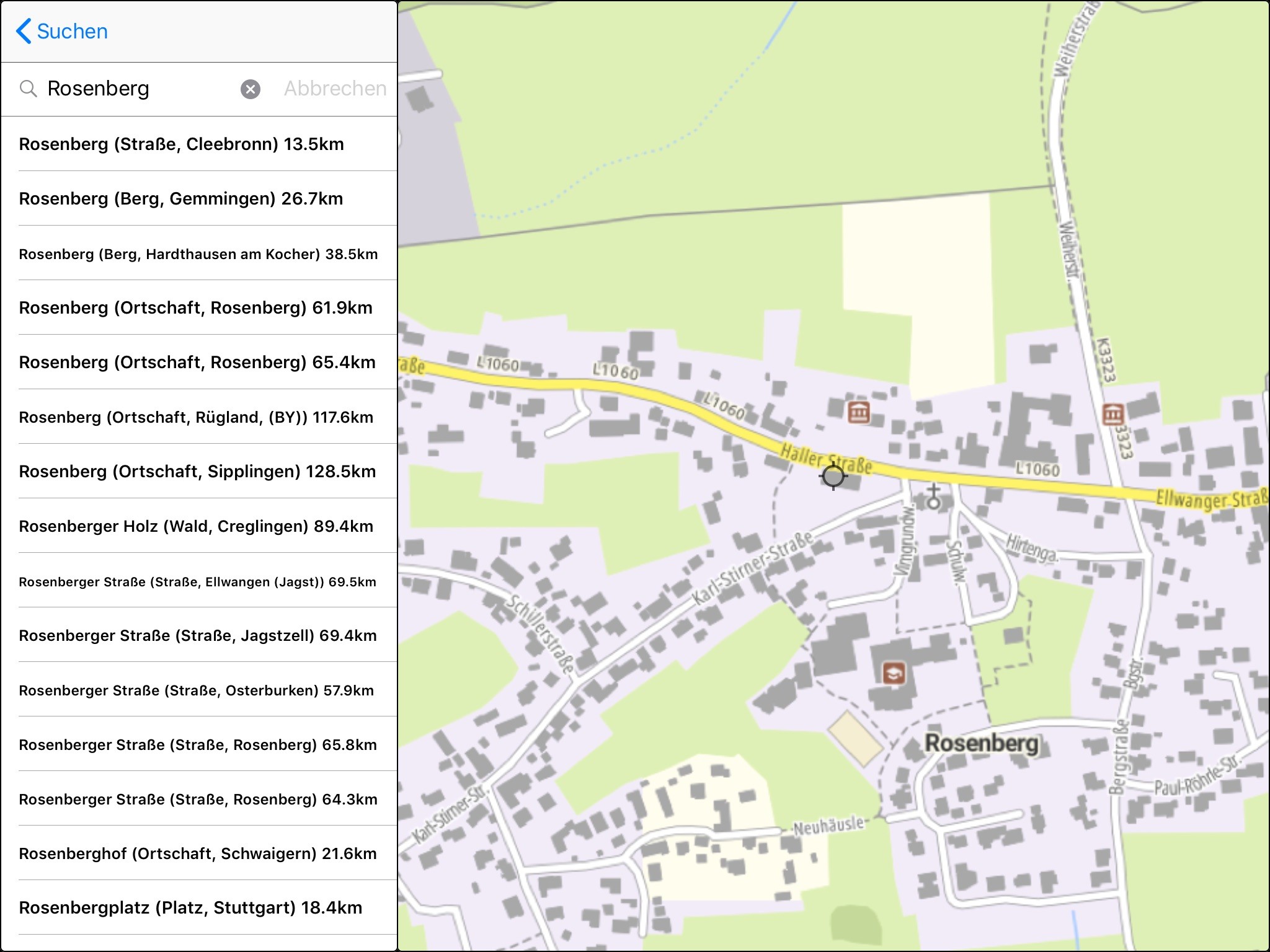Choose Rosenberg (Ortschaft, Sipplingen) 128.5km entry
The height and width of the screenshot is (952, 1270).
point(198,471)
